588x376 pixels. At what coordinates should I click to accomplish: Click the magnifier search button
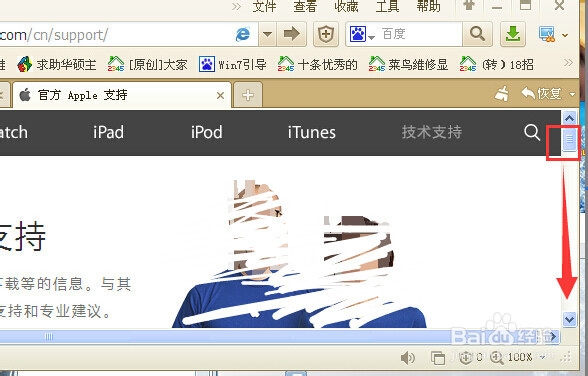[477, 34]
